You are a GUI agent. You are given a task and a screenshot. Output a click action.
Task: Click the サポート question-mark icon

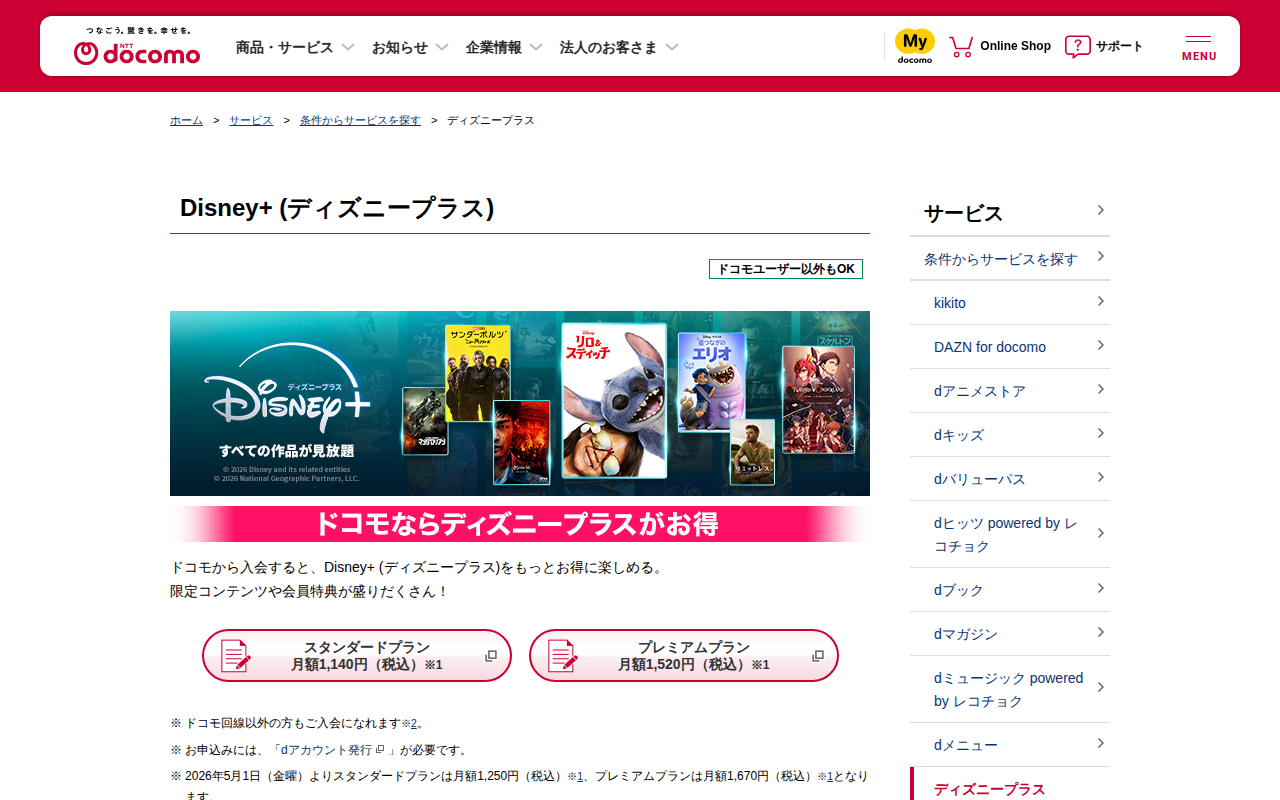click(1077, 46)
